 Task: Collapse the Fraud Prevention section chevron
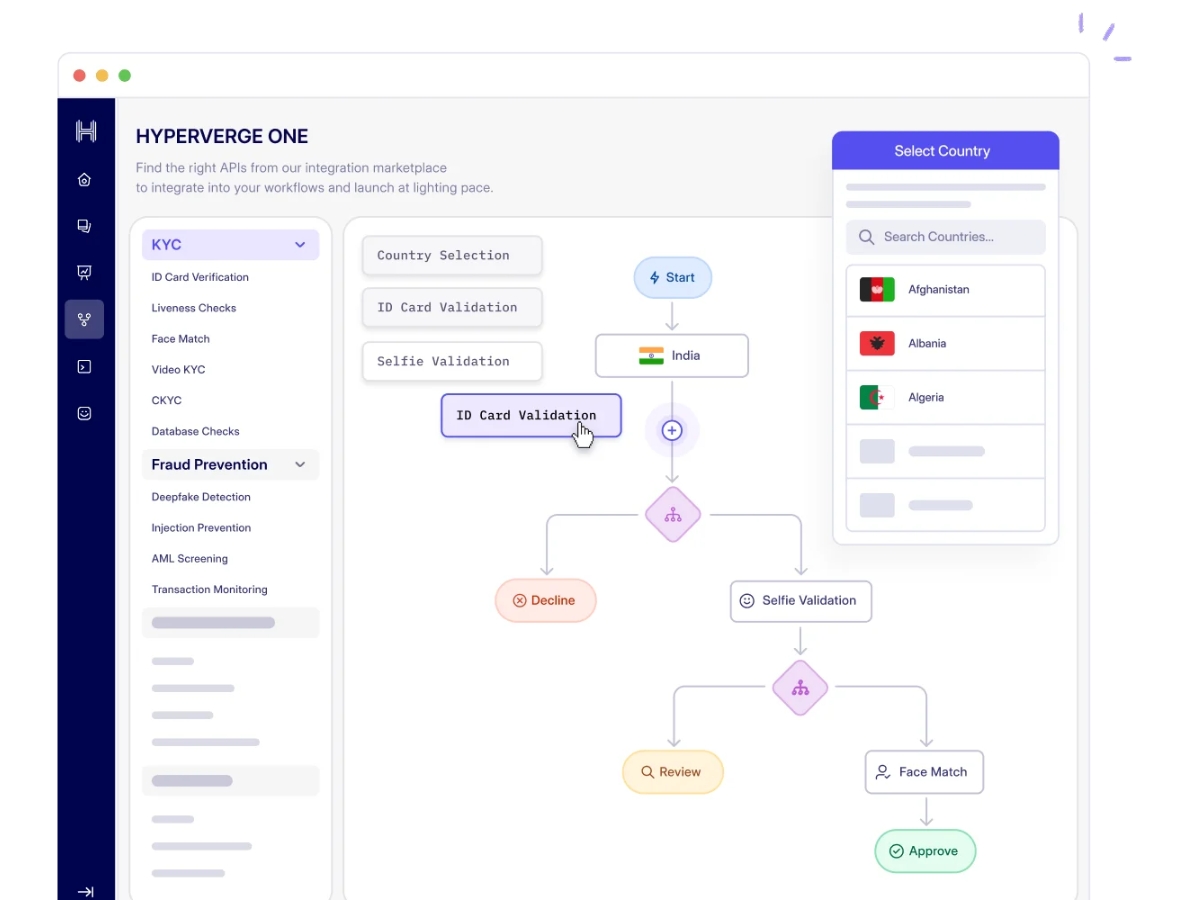point(300,465)
